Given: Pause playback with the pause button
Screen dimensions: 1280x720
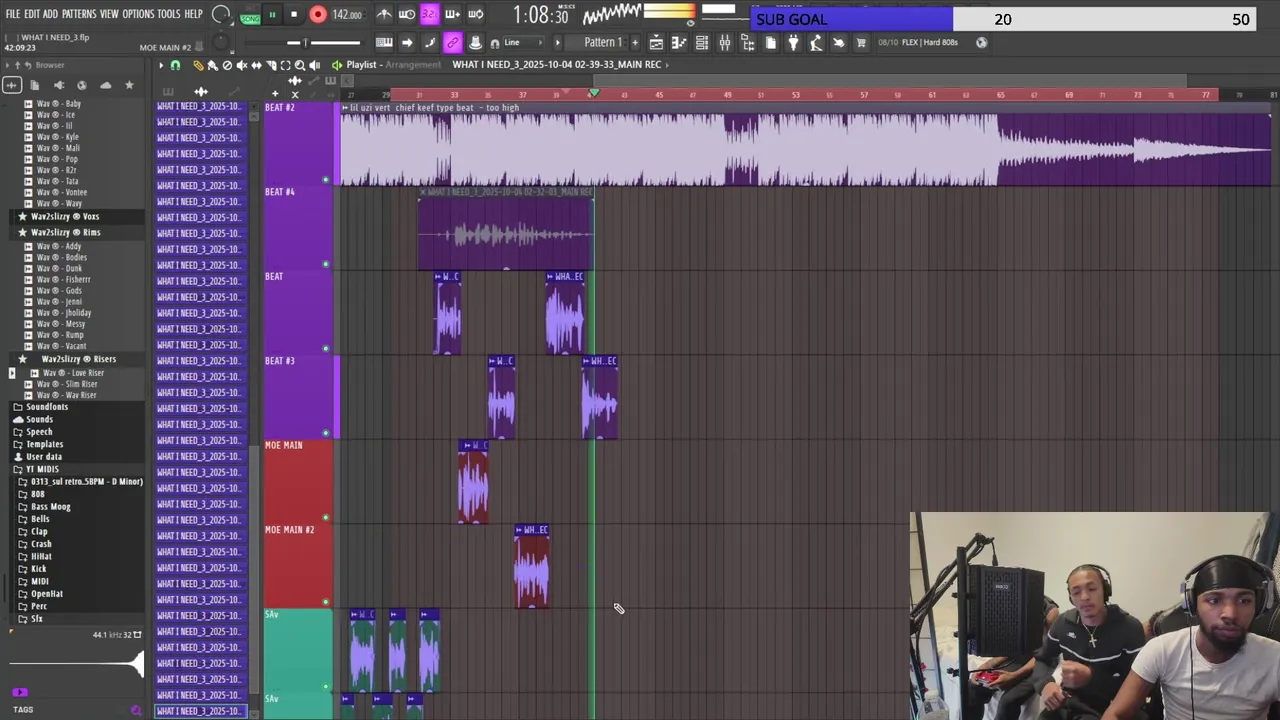Looking at the screenshot, I should point(272,14).
